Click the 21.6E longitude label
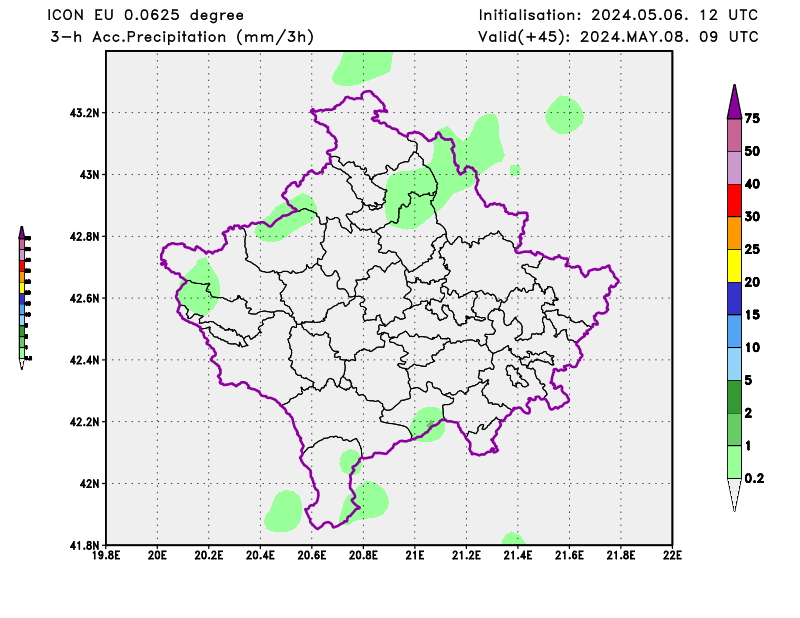The image size is (800, 618). [x=569, y=555]
